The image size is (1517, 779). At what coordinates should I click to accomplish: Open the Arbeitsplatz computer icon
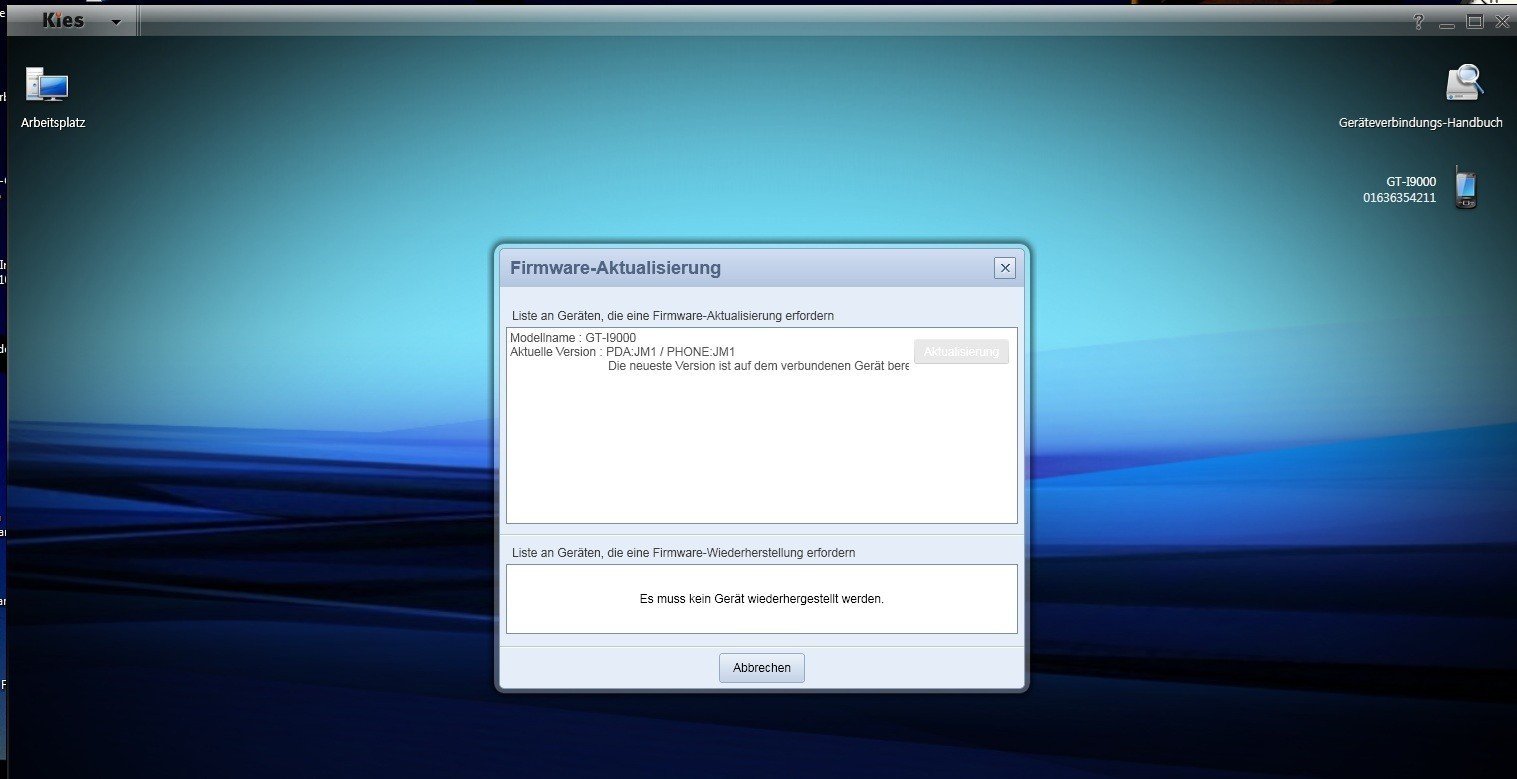[x=47, y=84]
